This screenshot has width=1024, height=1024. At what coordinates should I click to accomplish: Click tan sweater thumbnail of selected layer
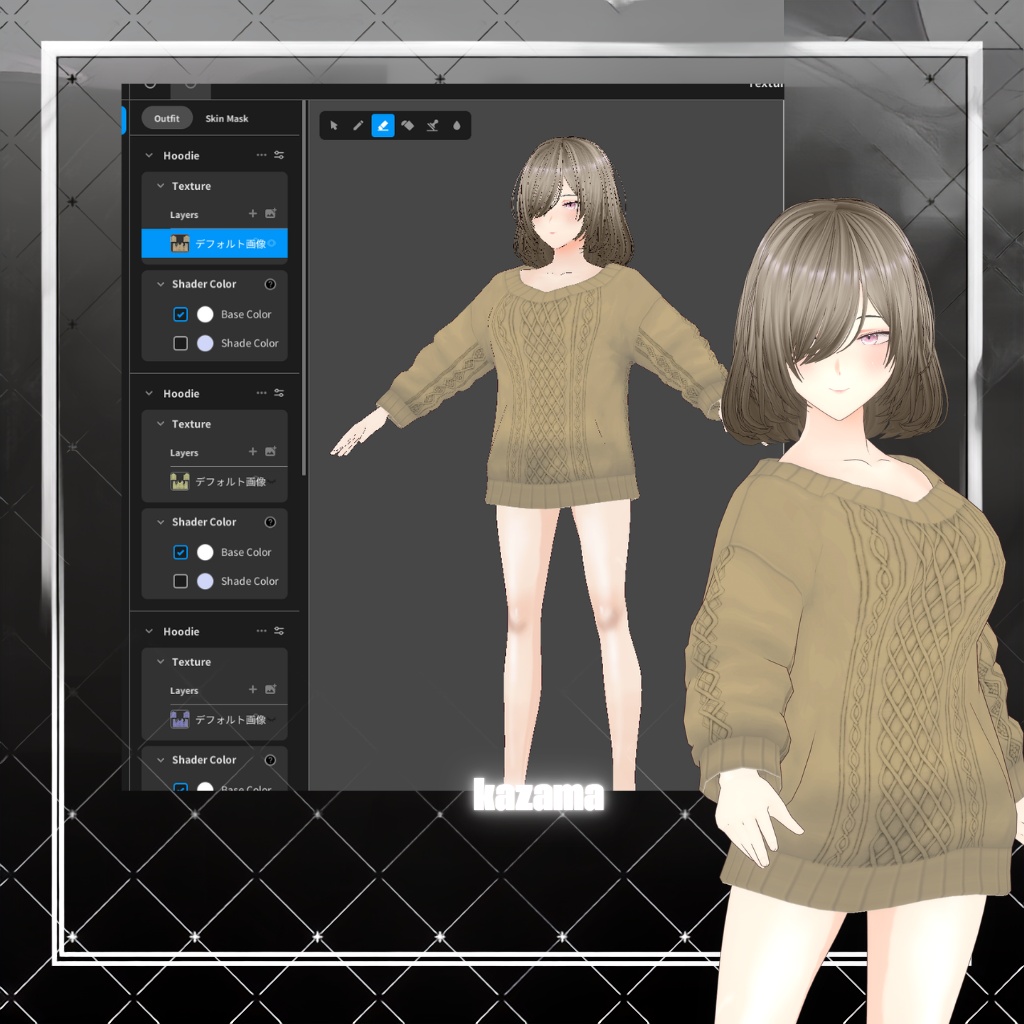[x=180, y=244]
